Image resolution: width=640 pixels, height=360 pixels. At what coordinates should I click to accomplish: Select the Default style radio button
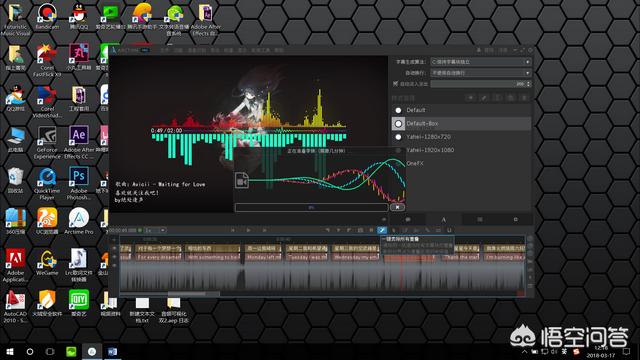pyautogui.click(x=398, y=110)
